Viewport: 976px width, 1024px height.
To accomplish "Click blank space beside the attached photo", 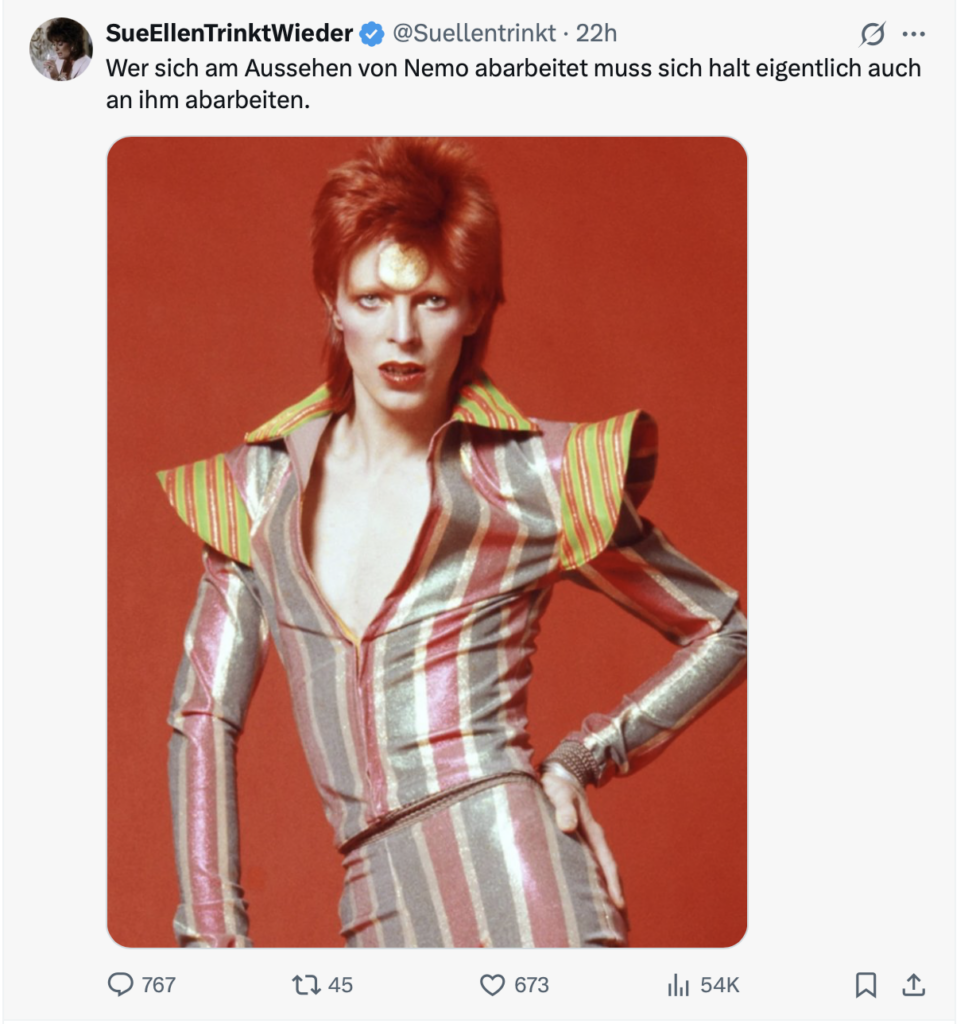I will pos(849,541).
